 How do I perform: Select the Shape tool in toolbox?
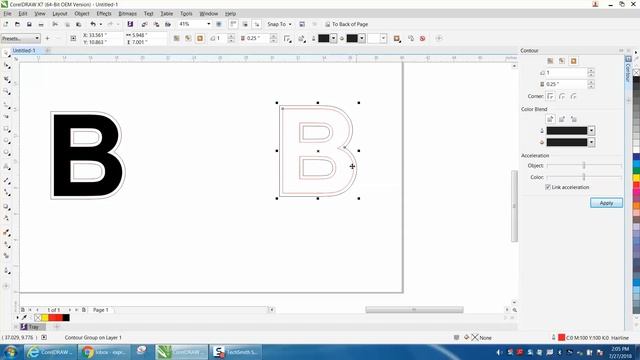[x=7, y=66]
